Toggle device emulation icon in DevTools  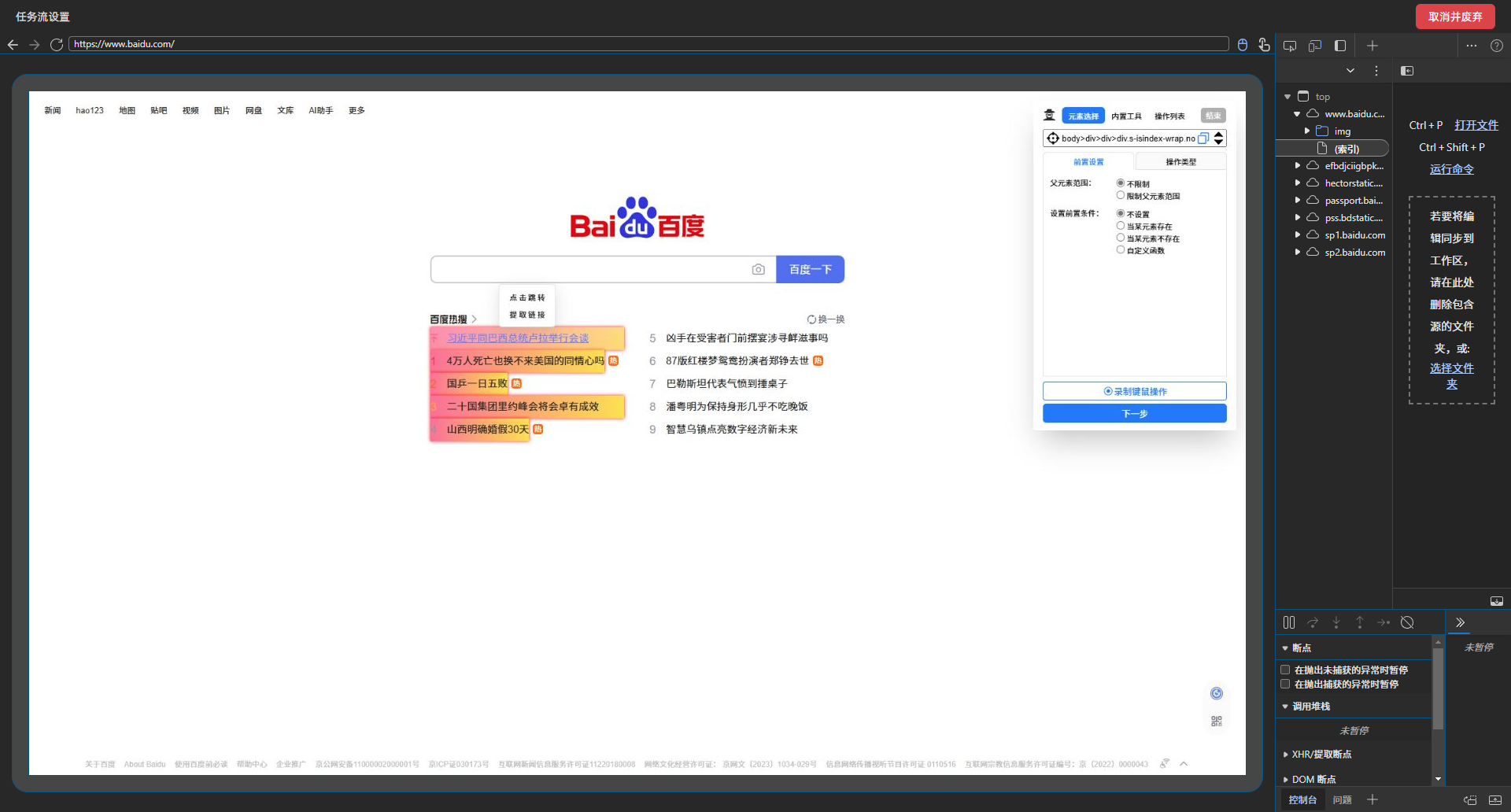click(x=1315, y=46)
